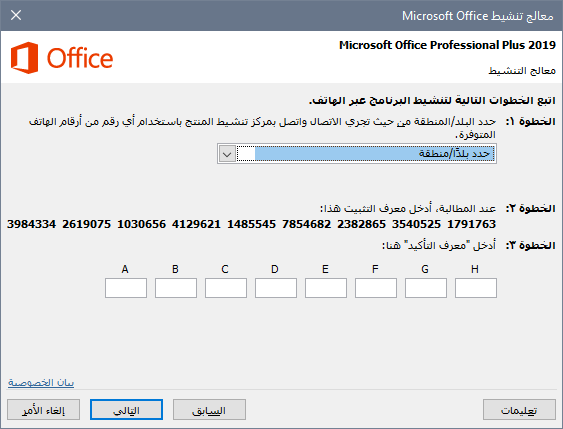
Task: Click confirmation ID field E
Action: coord(326,288)
